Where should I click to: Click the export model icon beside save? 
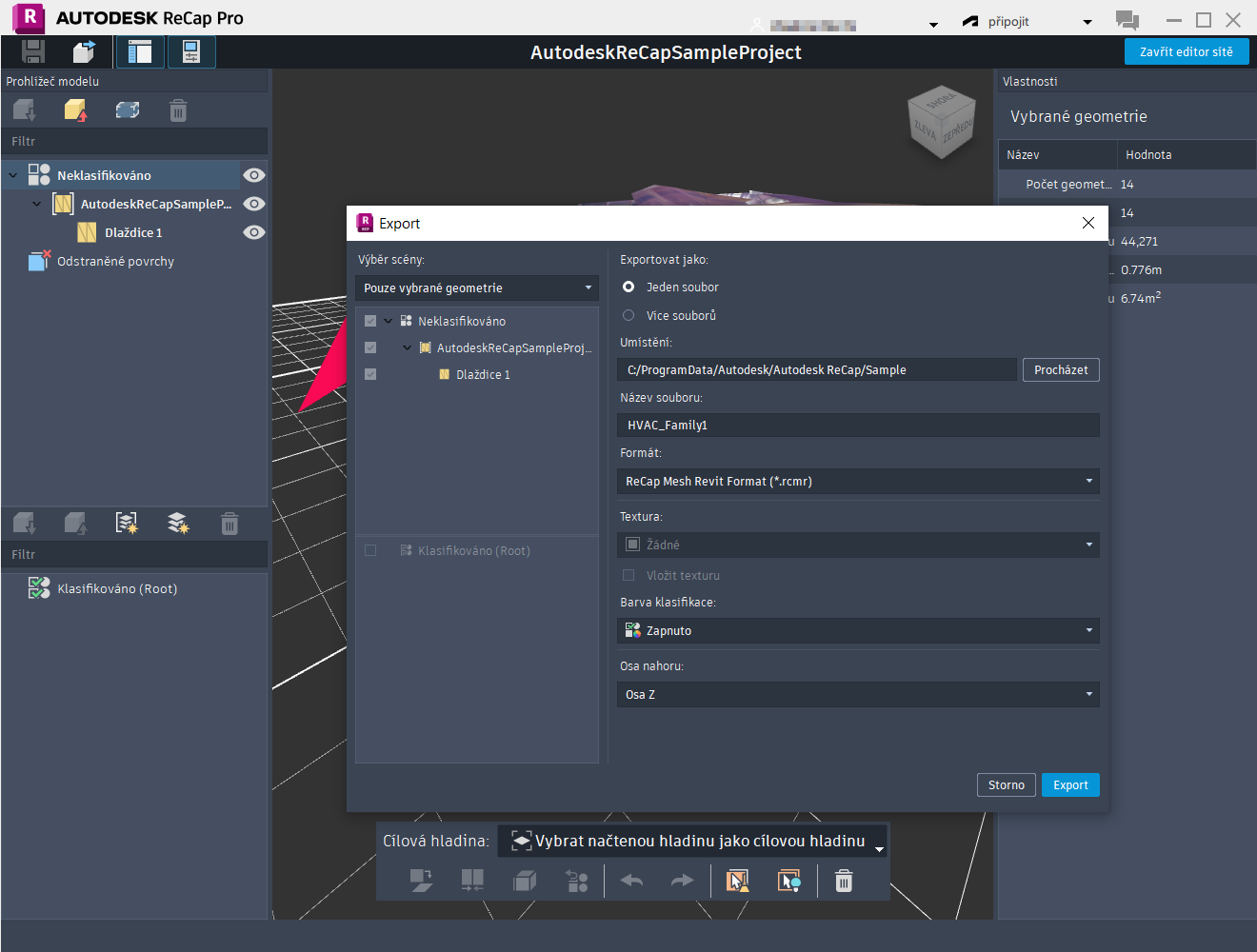[84, 52]
